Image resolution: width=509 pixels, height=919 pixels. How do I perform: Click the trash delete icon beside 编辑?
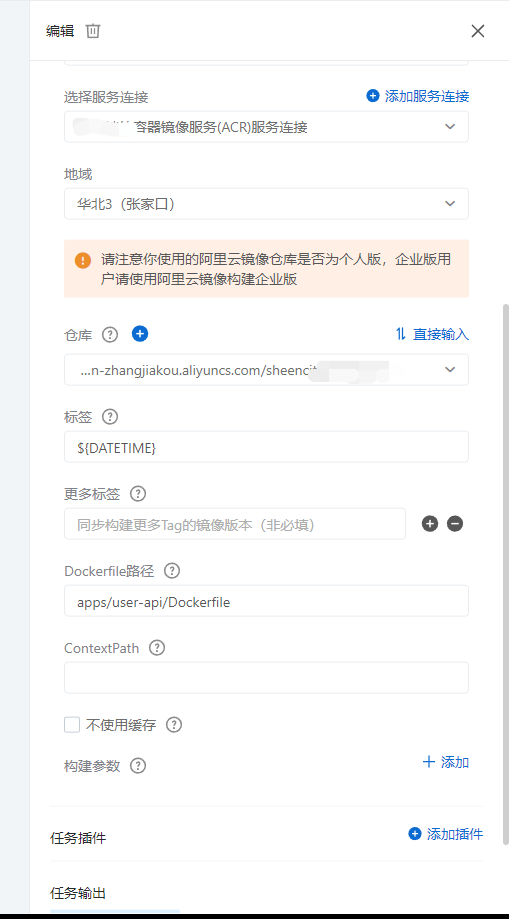[93, 31]
